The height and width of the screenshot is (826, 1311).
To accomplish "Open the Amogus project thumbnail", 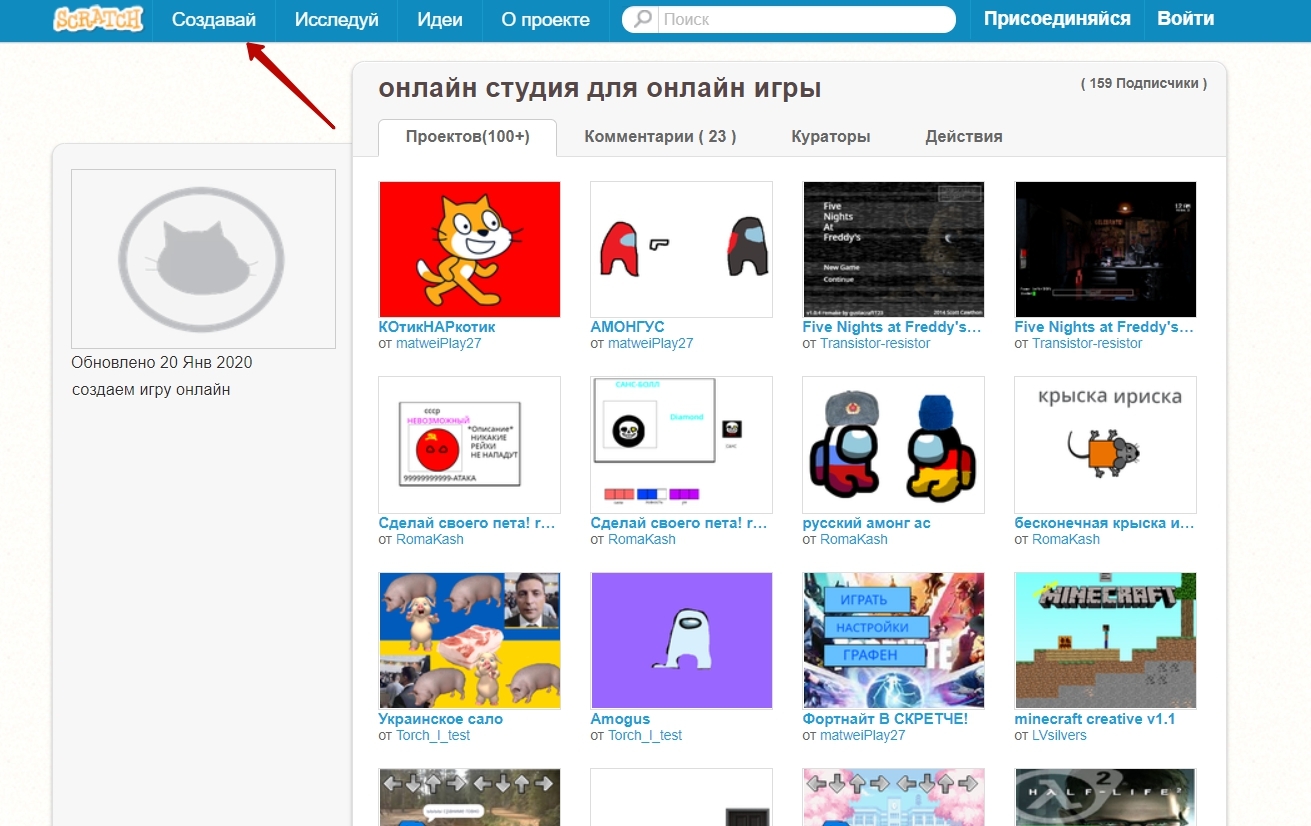I will [x=681, y=641].
